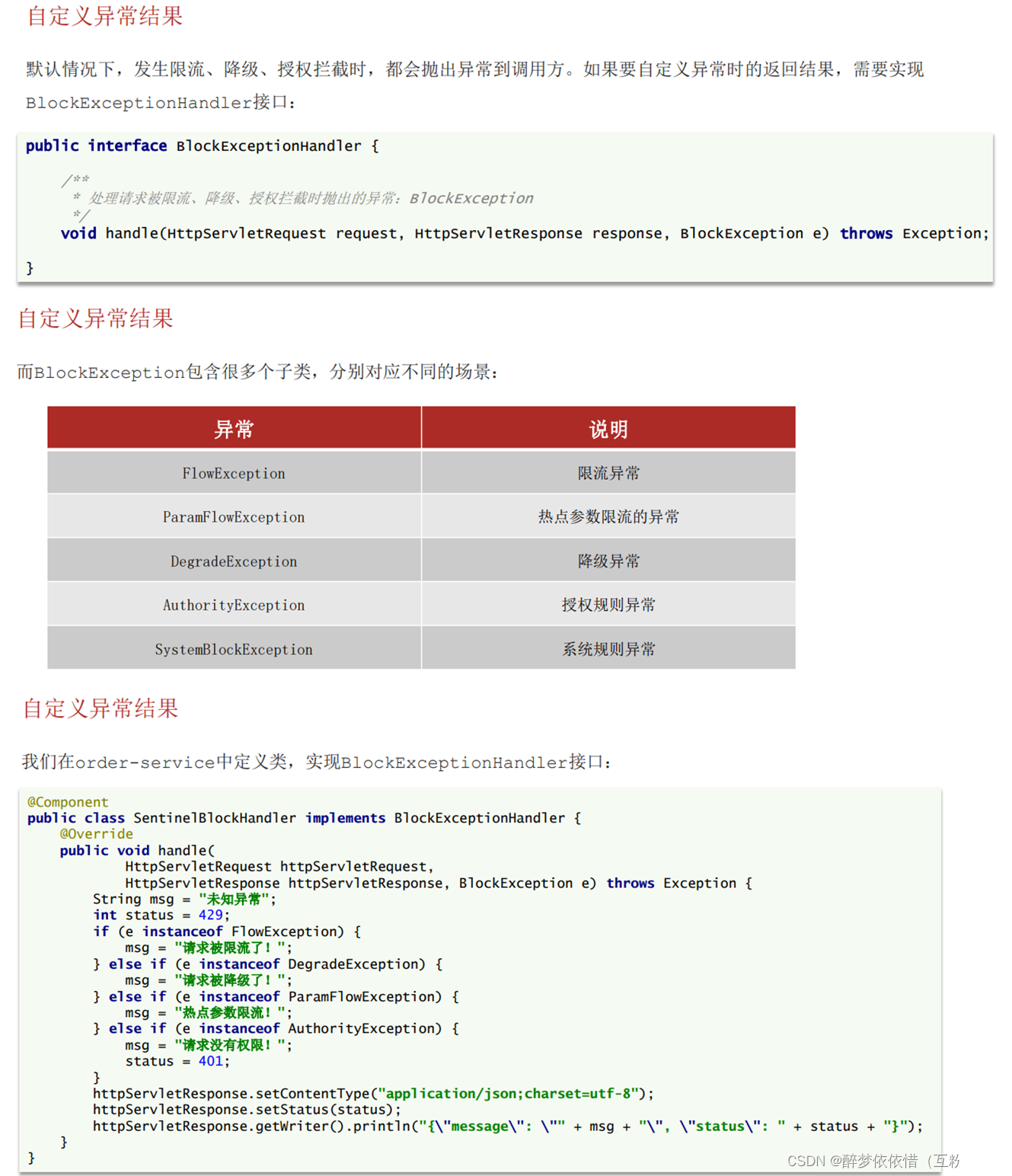Click the DegradeException table cell
The height and width of the screenshot is (1176, 1012).
pos(234,561)
